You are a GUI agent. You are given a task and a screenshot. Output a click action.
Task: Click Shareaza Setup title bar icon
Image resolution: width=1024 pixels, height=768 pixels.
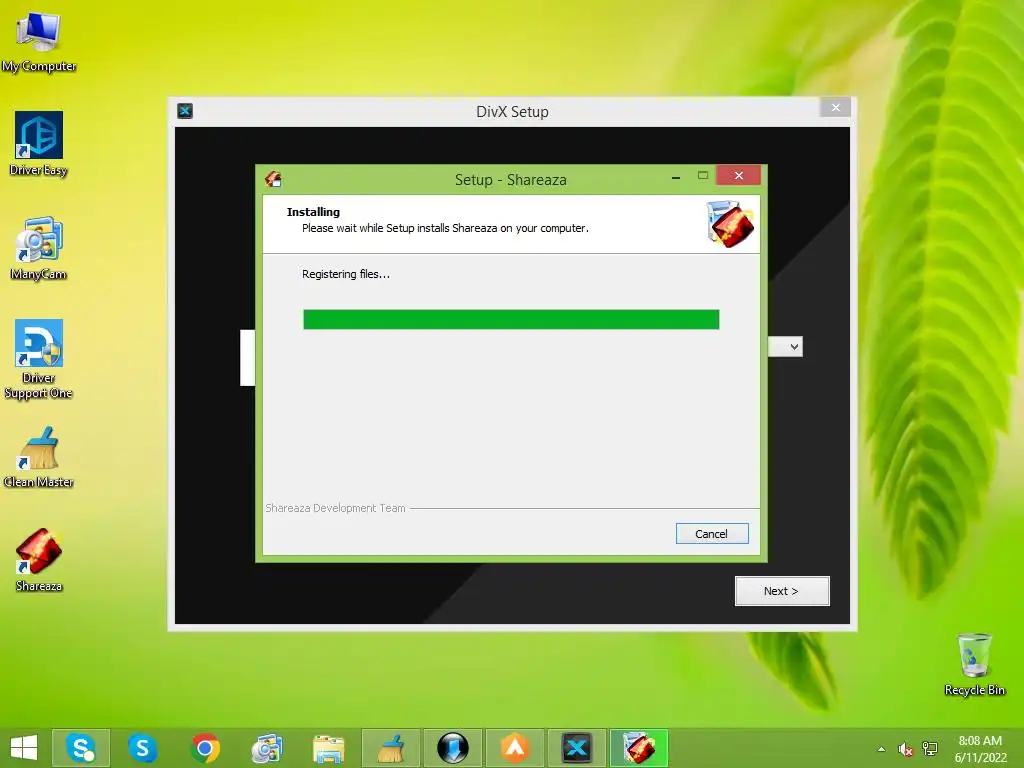click(274, 179)
